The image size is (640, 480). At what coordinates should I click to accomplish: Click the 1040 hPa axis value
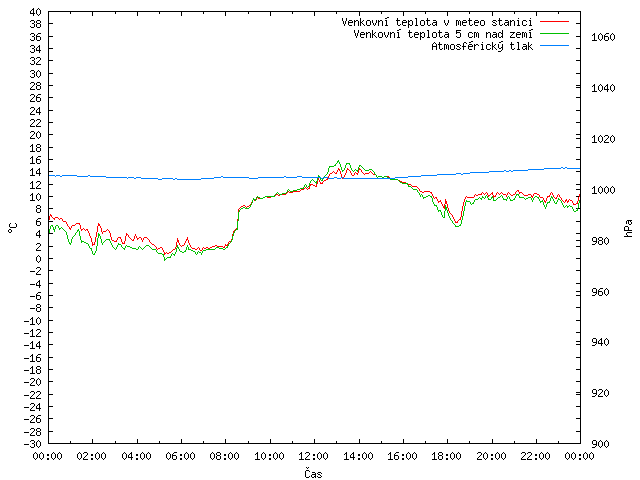coord(603,88)
